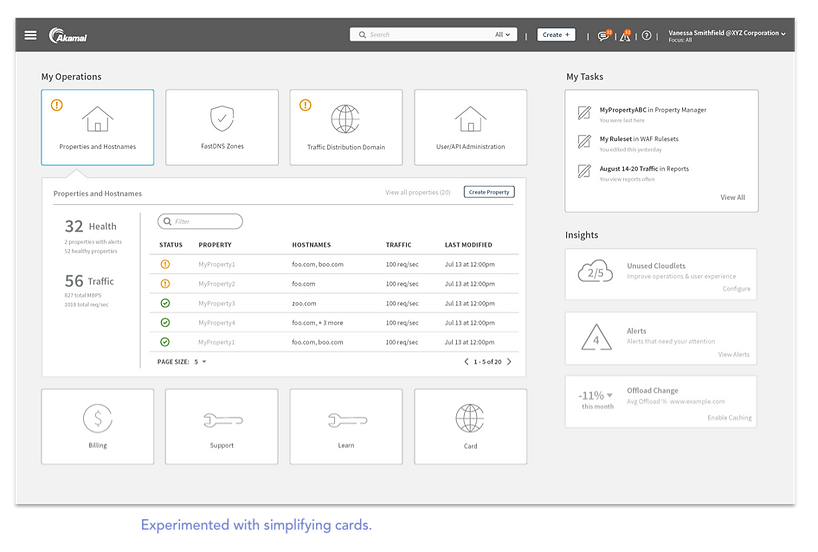Screen dimensions: 818x552
Task: Click the -11% Offload Change indicator
Action: tap(596, 400)
